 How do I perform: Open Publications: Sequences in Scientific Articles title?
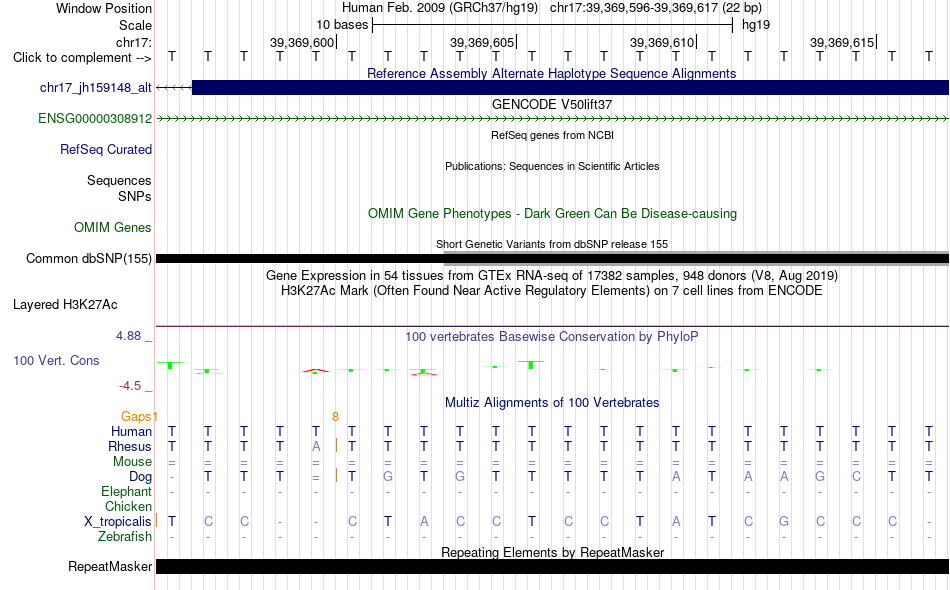point(552,166)
